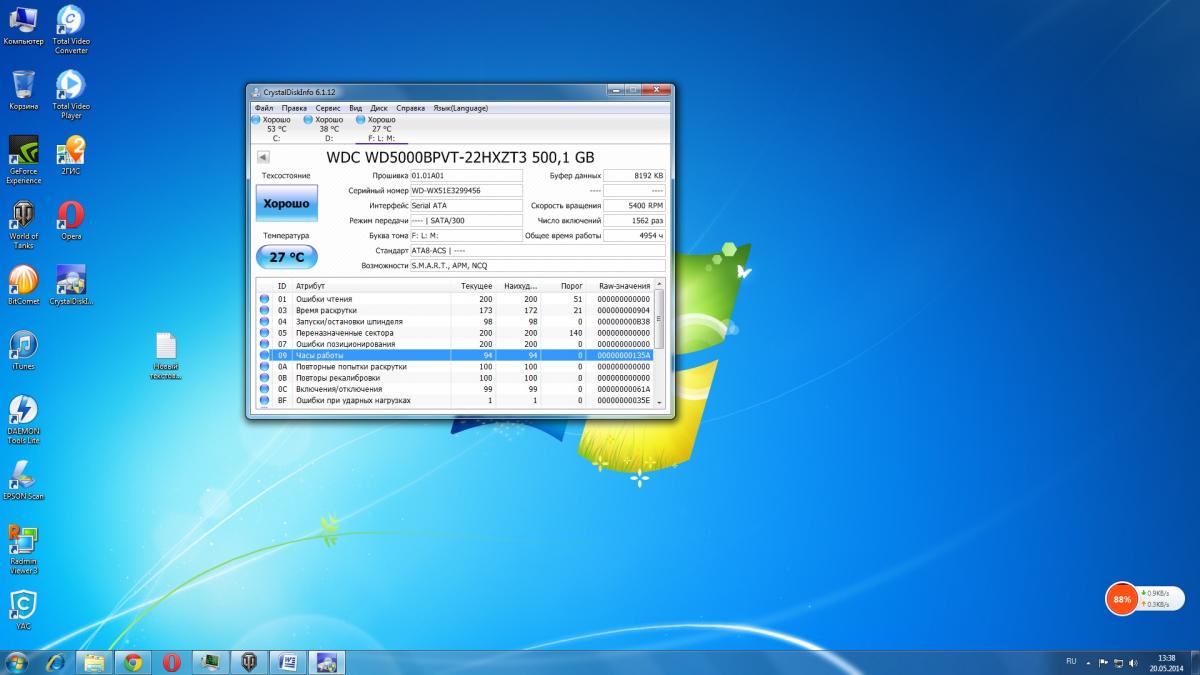Click the 27 °C temperature button
1200x675 pixels.
(x=286, y=257)
